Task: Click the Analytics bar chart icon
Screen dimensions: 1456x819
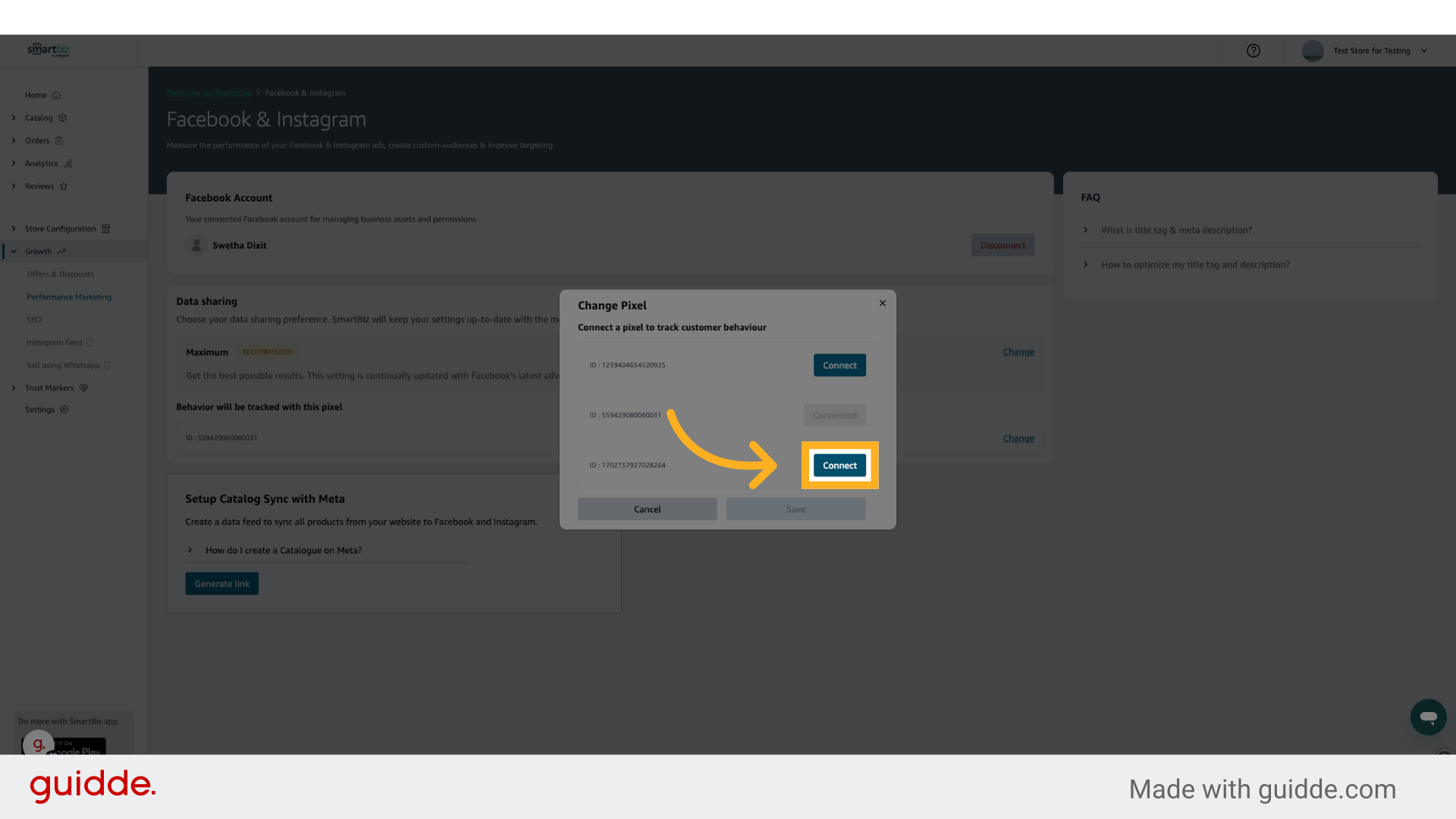Action: (x=67, y=164)
